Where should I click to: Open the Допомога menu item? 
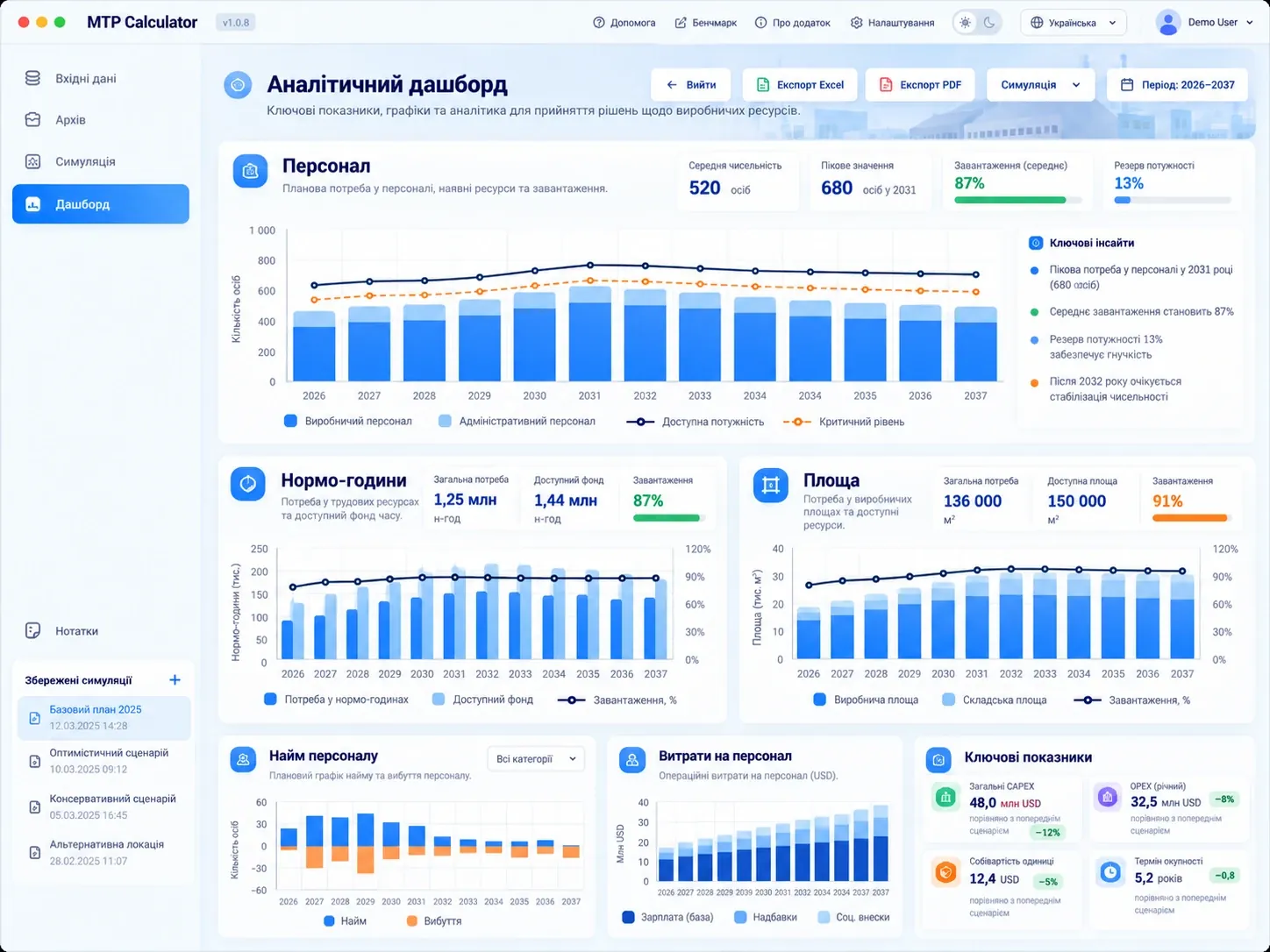[x=624, y=23]
